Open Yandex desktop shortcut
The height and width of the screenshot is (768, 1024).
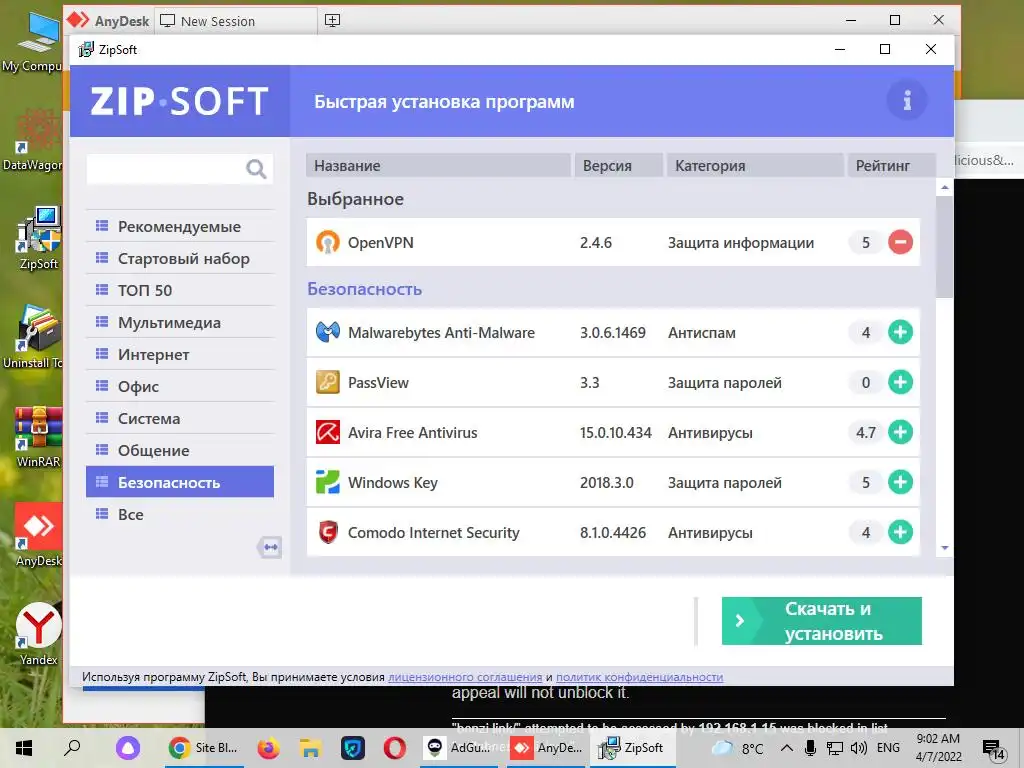pyautogui.click(x=39, y=634)
